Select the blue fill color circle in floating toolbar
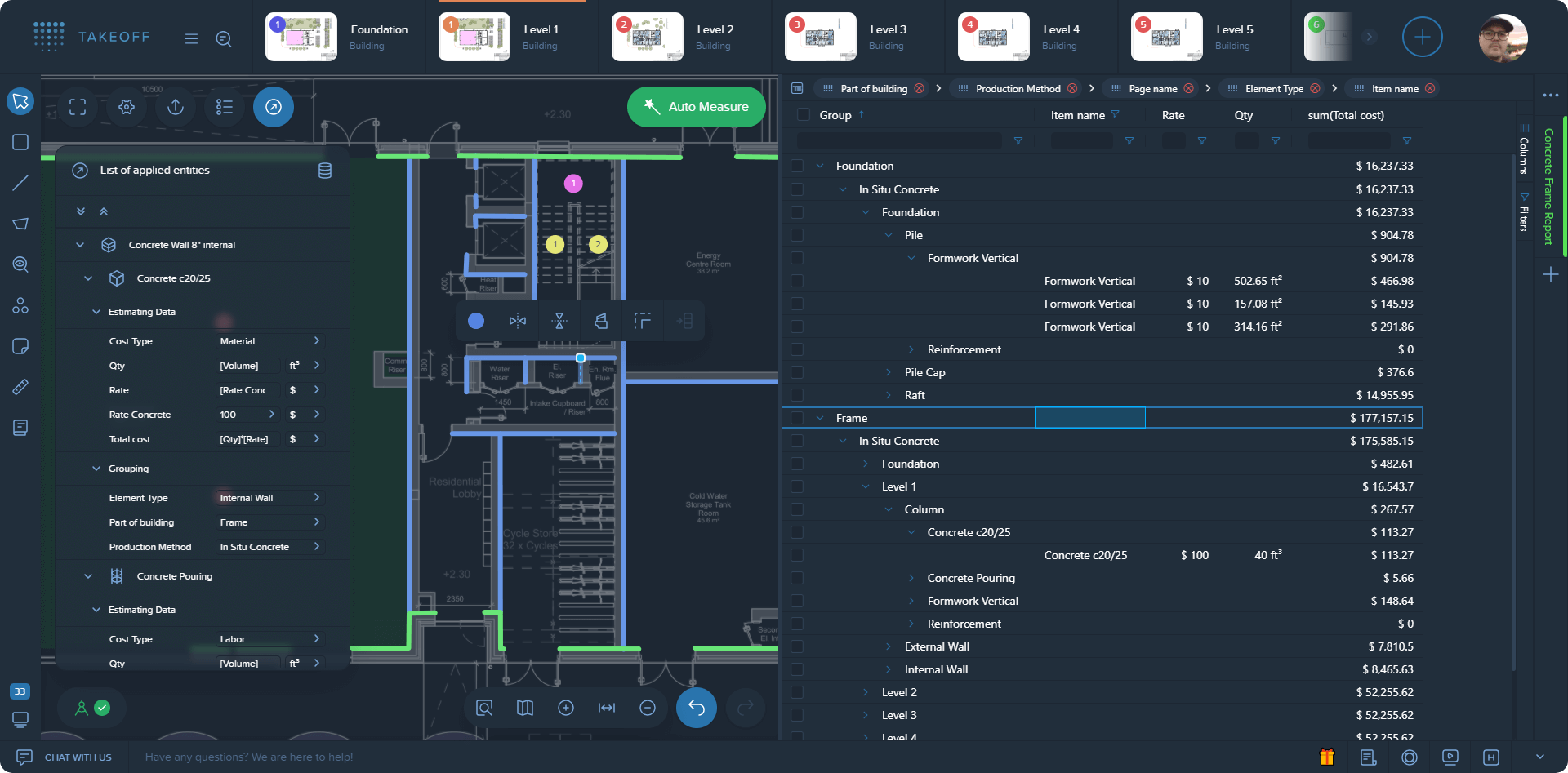Screen dimensions: 1568x773 [476, 320]
